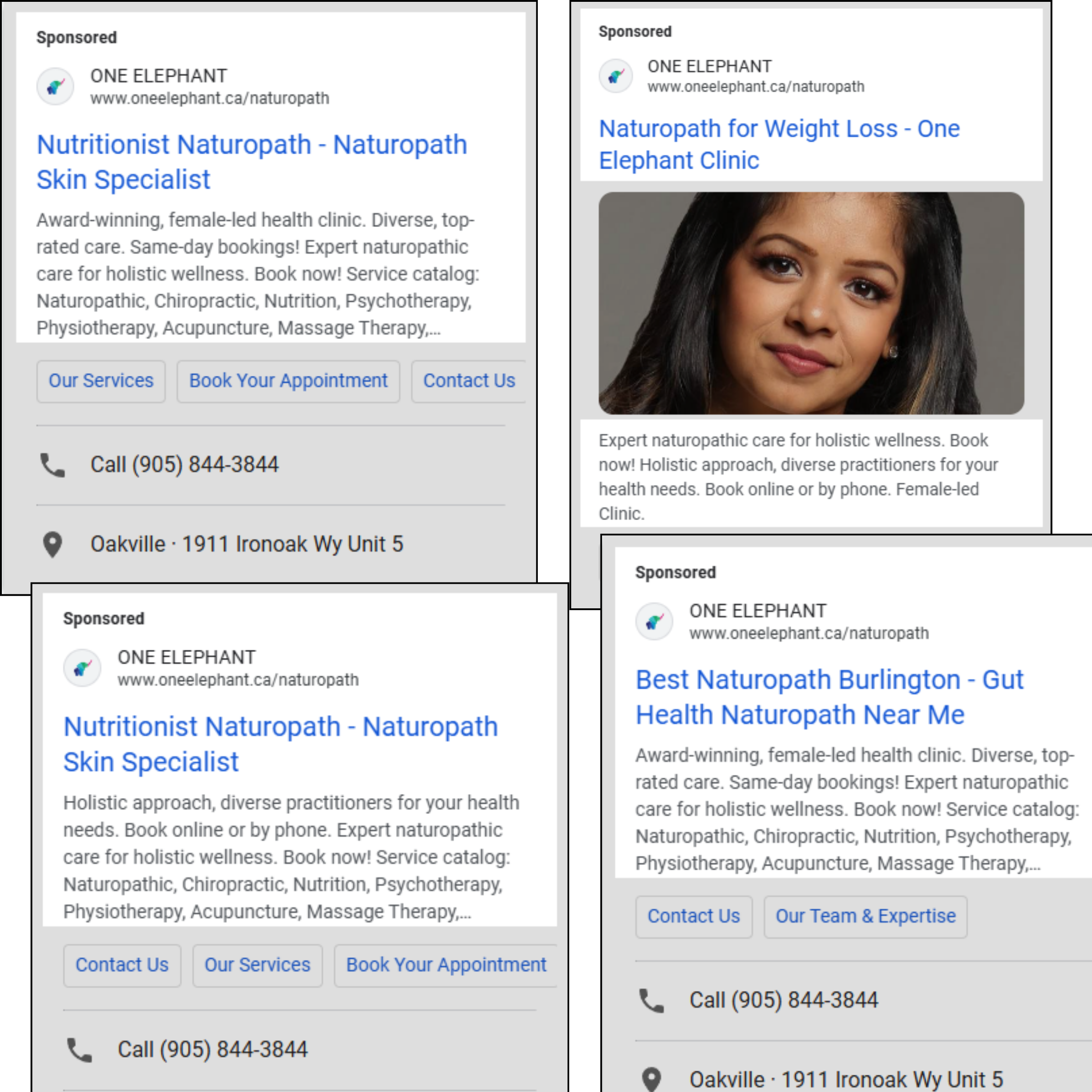Viewport: 1092px width, 1092px height.
Task: Open 'Book Your Appointment' in bottom-left ad
Action: click(x=446, y=966)
